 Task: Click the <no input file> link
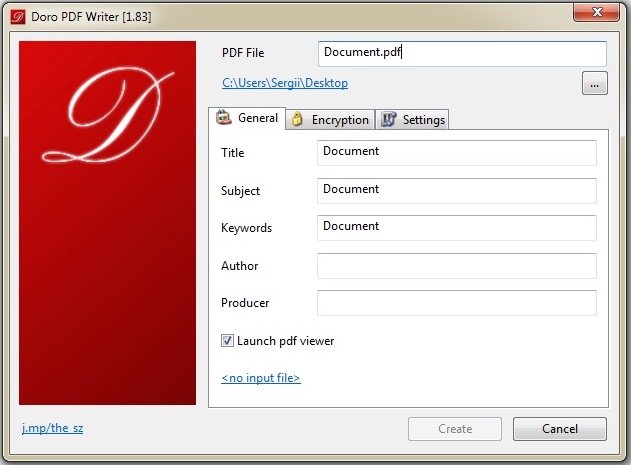pos(261,378)
